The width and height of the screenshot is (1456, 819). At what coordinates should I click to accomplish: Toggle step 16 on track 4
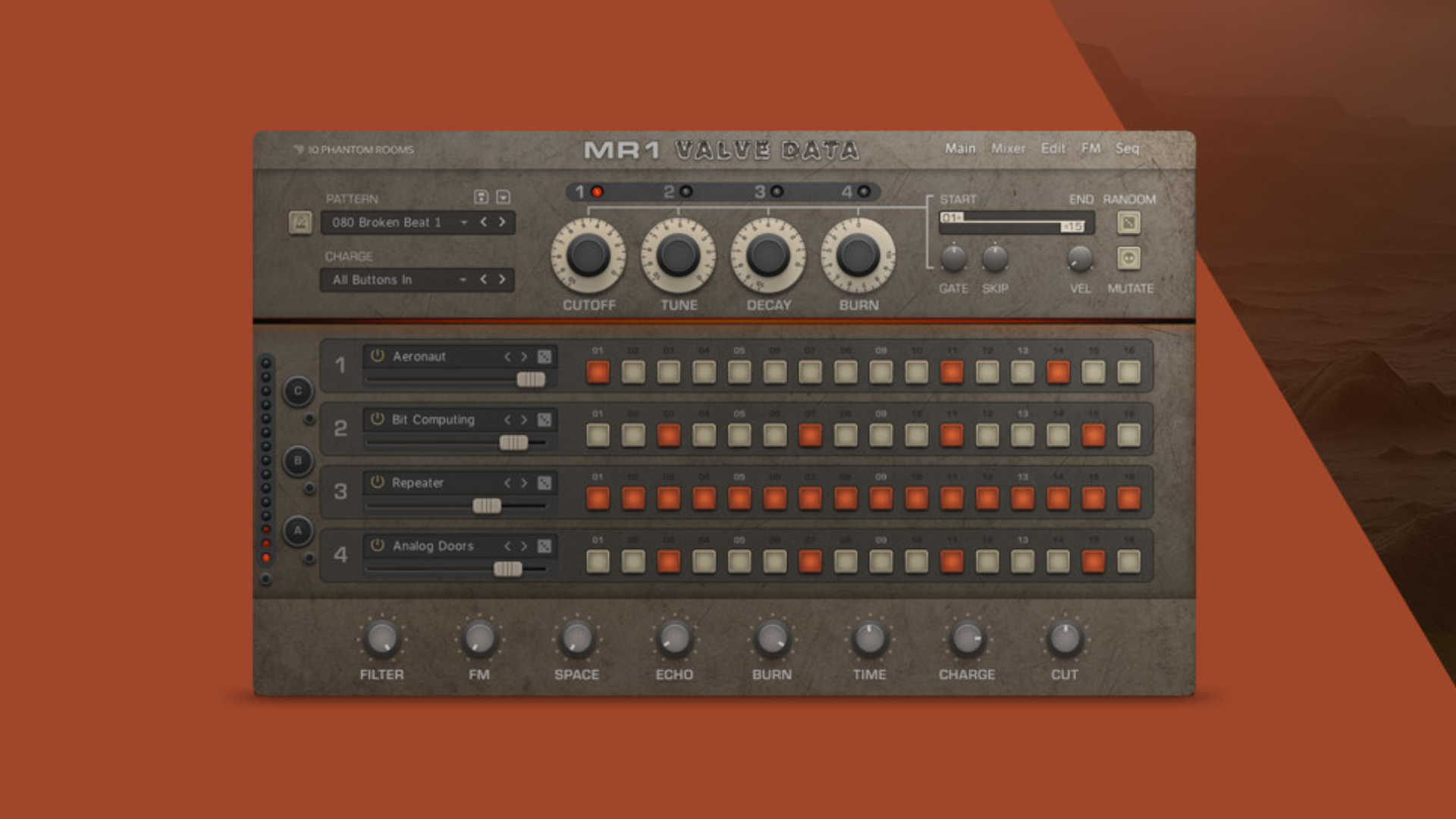(1128, 561)
